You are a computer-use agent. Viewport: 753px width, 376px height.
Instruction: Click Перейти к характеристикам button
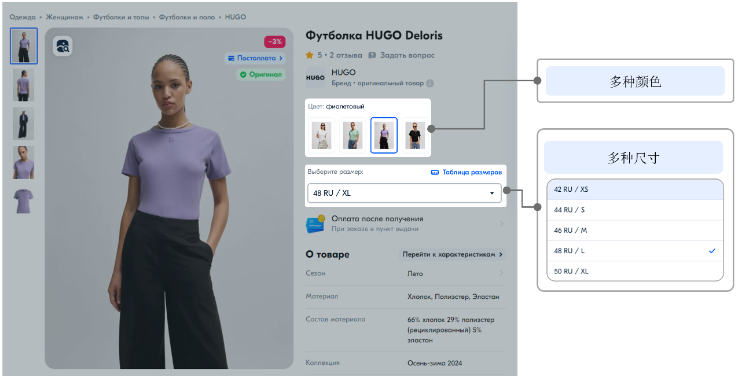452,255
